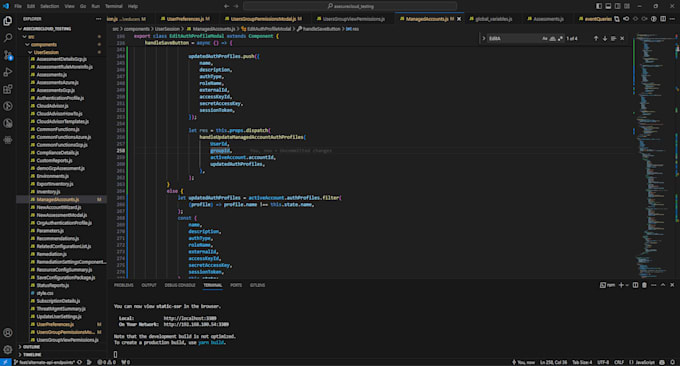680x366 pixels.
Task: Go to previous find match arrow
Action: [x=596, y=39]
